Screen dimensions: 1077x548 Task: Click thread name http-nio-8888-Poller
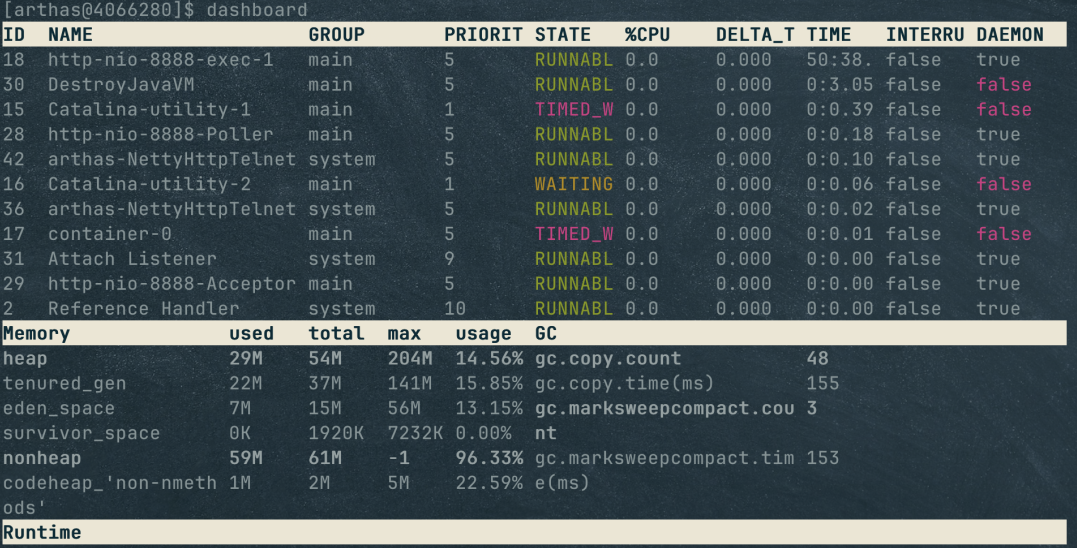(x=161, y=134)
